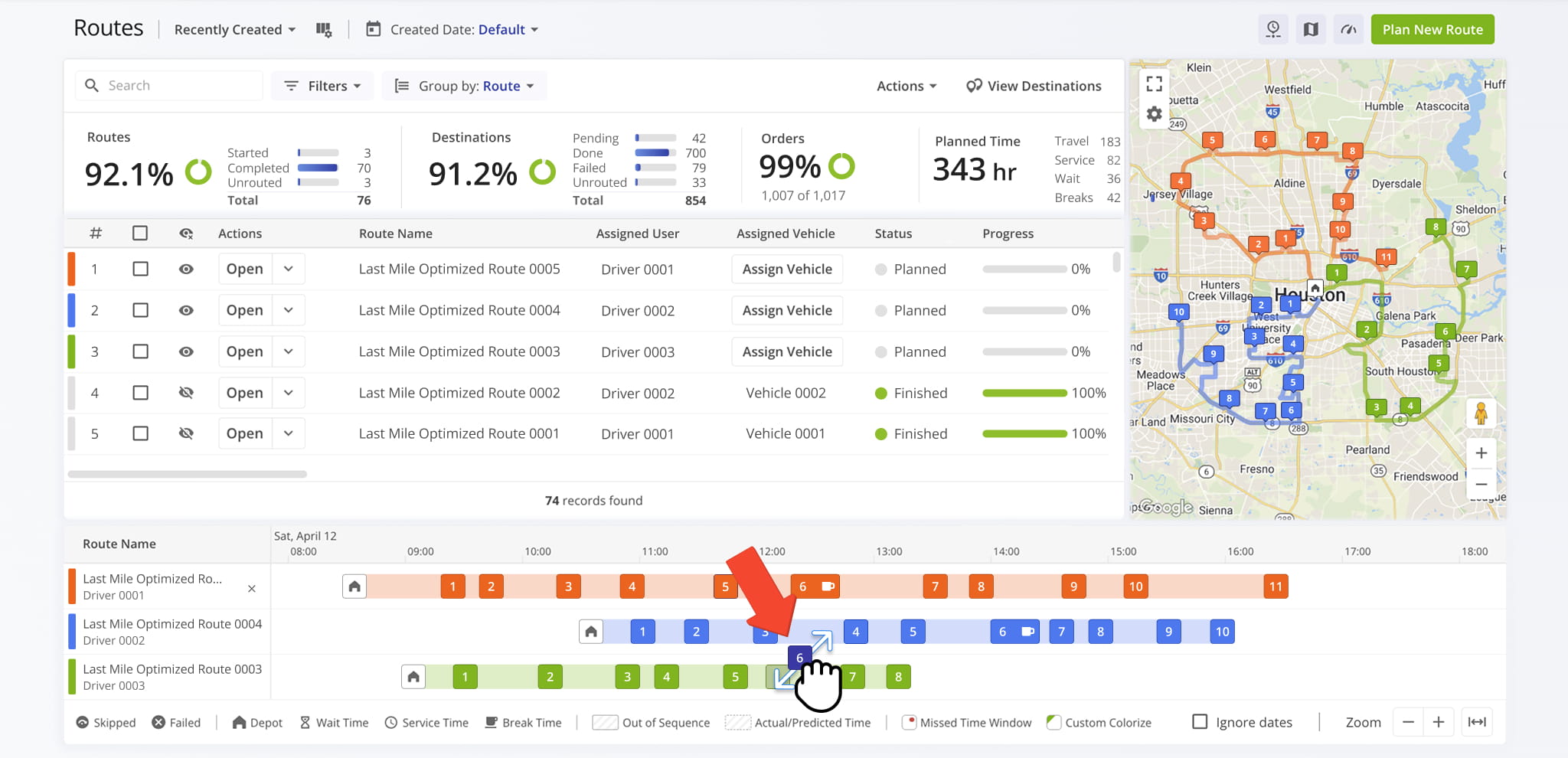
Task: Zoom in on the map
Action: (x=1481, y=453)
